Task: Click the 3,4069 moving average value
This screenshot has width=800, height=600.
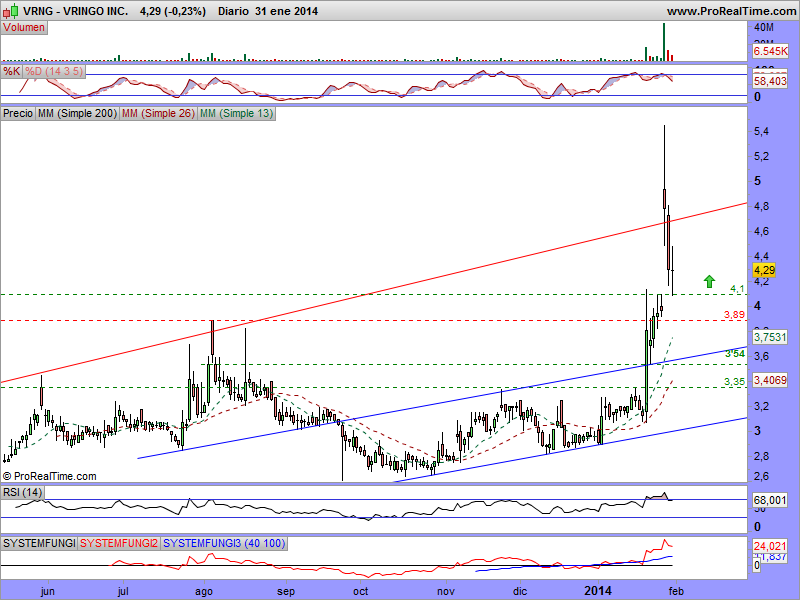Action: pos(770,380)
